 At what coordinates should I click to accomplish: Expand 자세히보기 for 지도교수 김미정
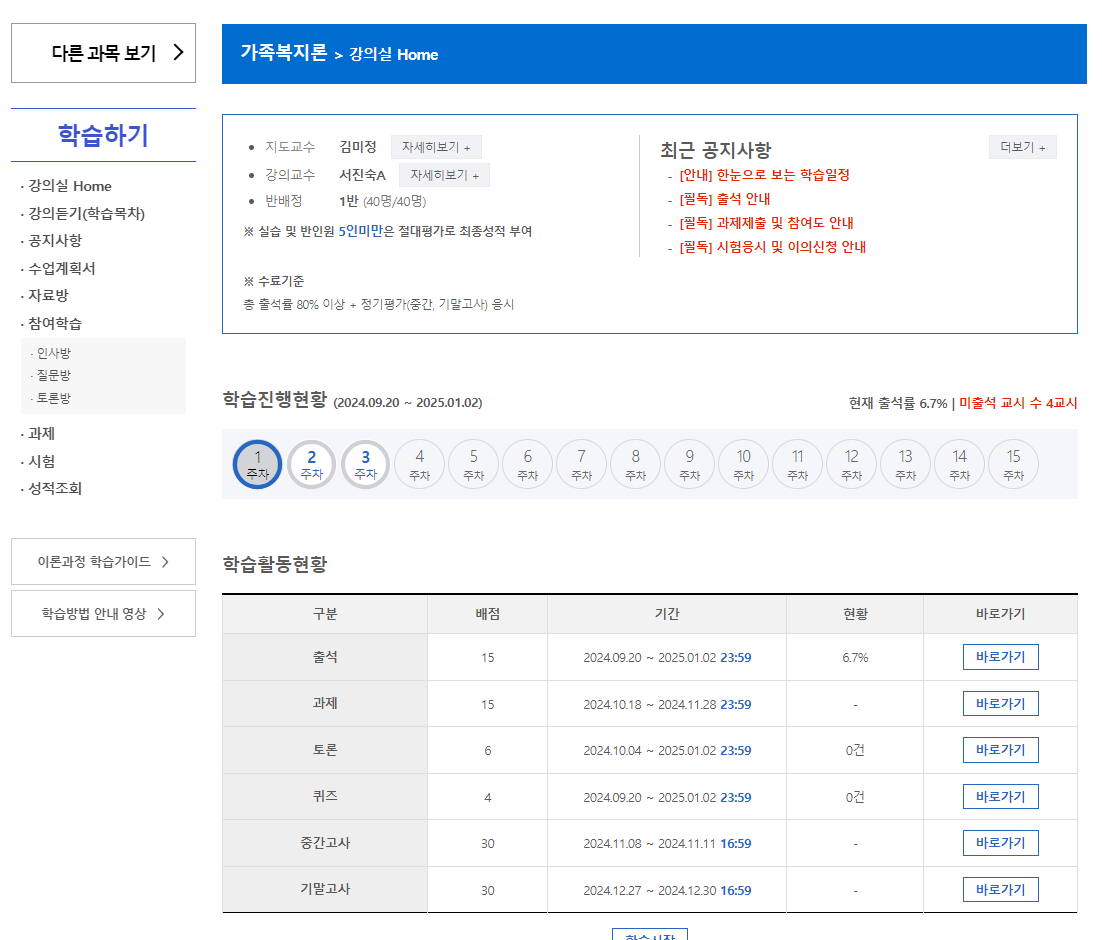436,147
